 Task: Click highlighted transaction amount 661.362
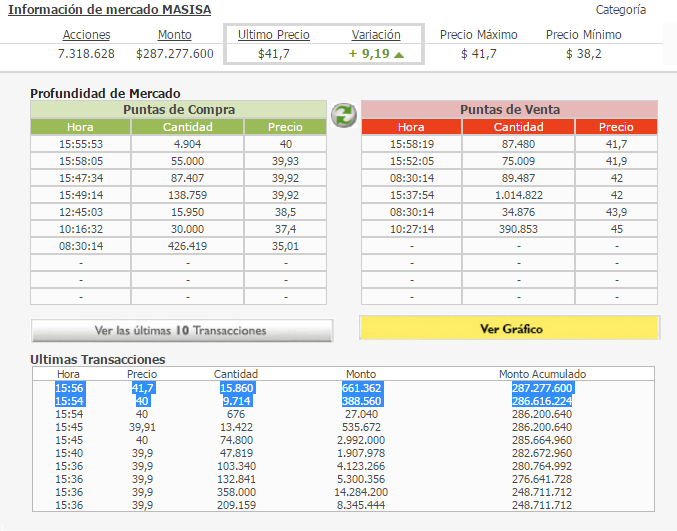(361, 388)
